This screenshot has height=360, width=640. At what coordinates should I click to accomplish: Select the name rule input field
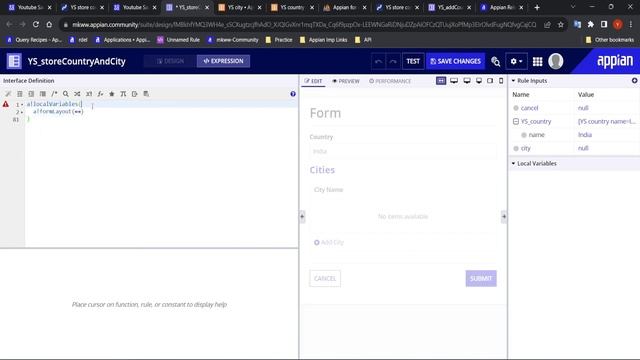coord(536,135)
